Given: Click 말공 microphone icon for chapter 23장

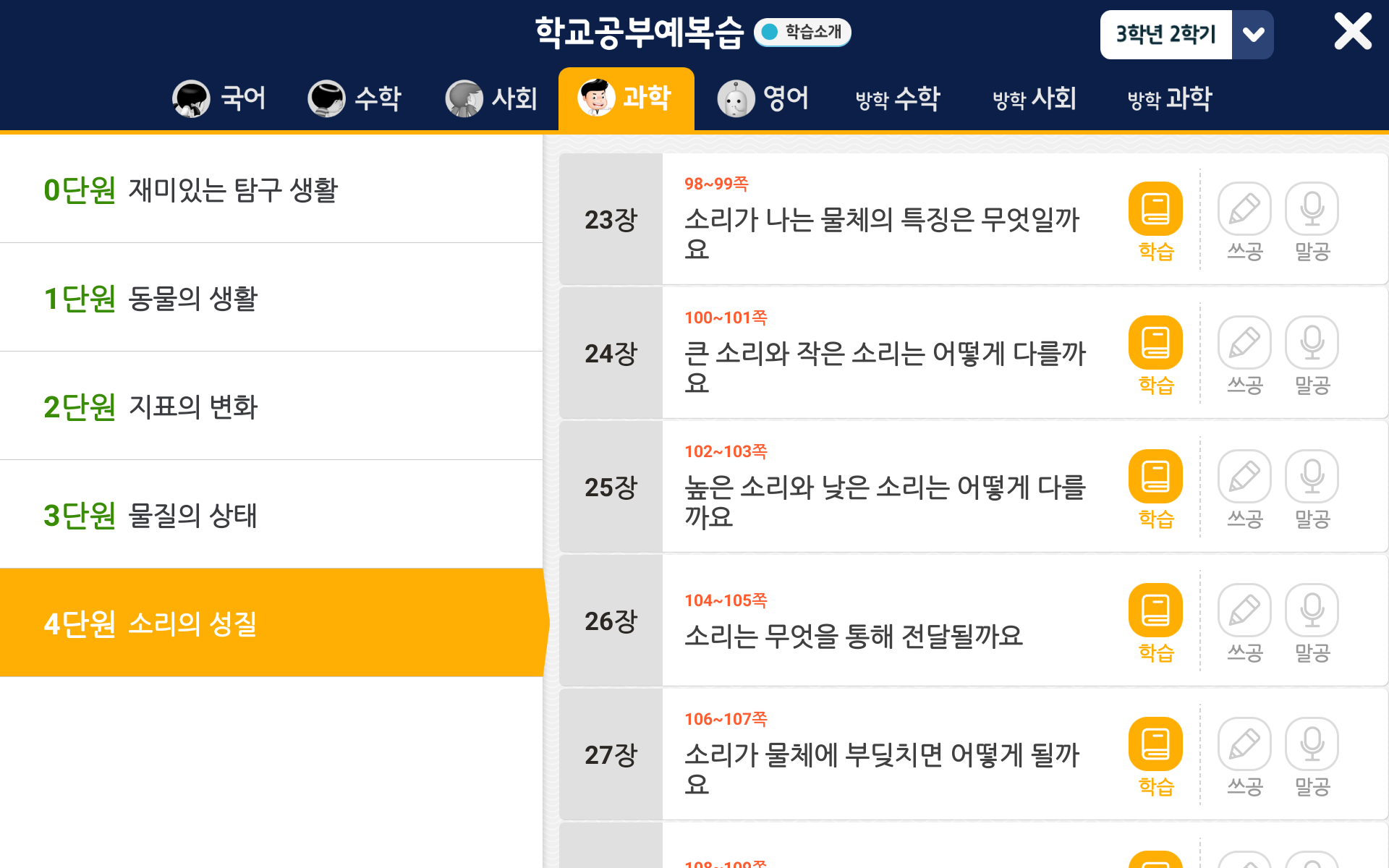Looking at the screenshot, I should pos(1312,210).
